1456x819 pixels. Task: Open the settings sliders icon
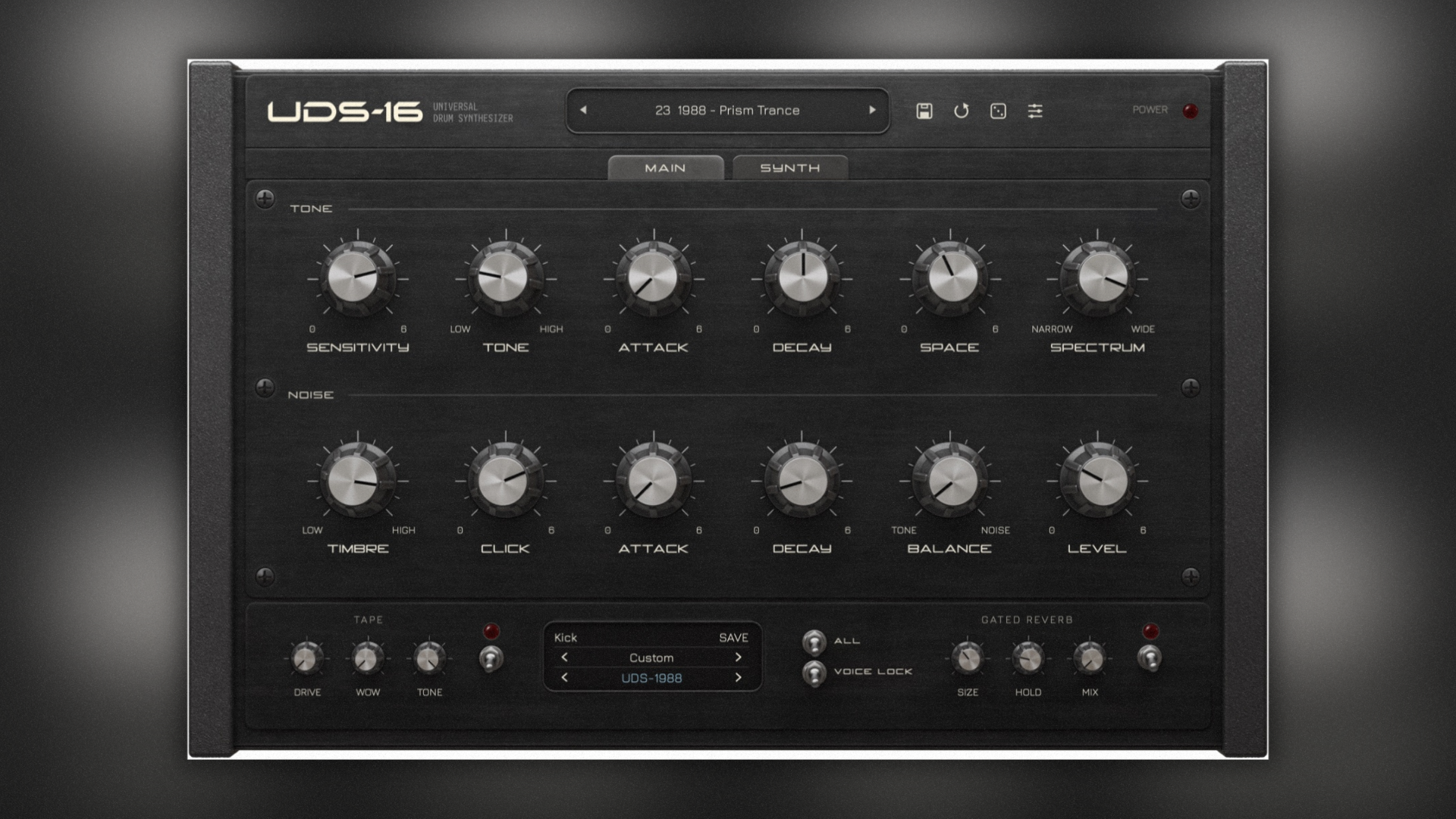point(1035,111)
